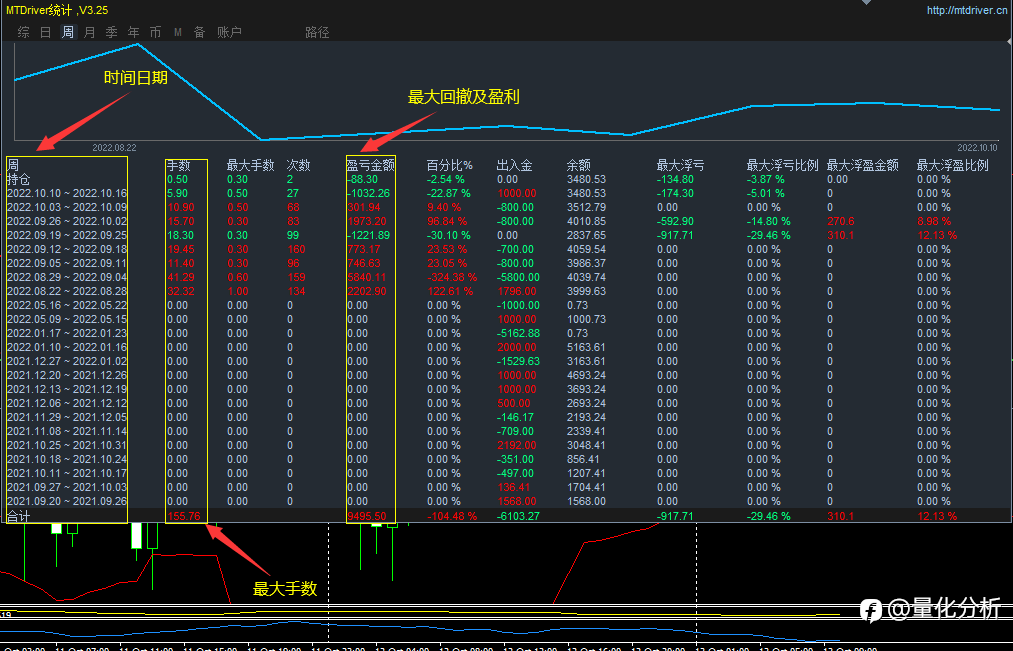The width and height of the screenshot is (1013, 651).
Task: Open the 账户 account tab
Action: tap(229, 32)
